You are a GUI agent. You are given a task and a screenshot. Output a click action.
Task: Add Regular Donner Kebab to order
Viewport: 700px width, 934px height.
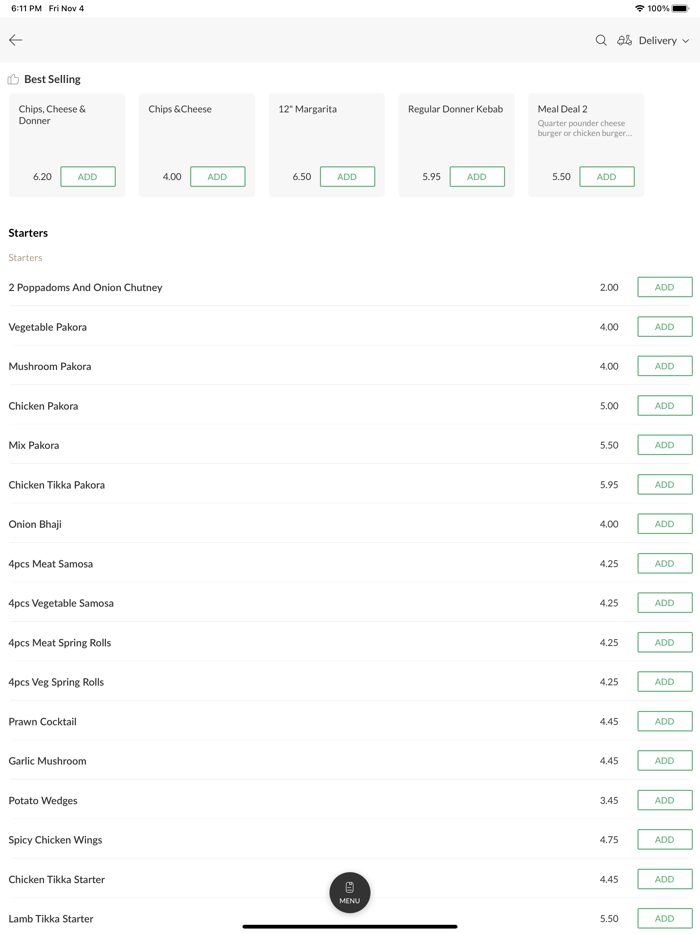(x=477, y=177)
